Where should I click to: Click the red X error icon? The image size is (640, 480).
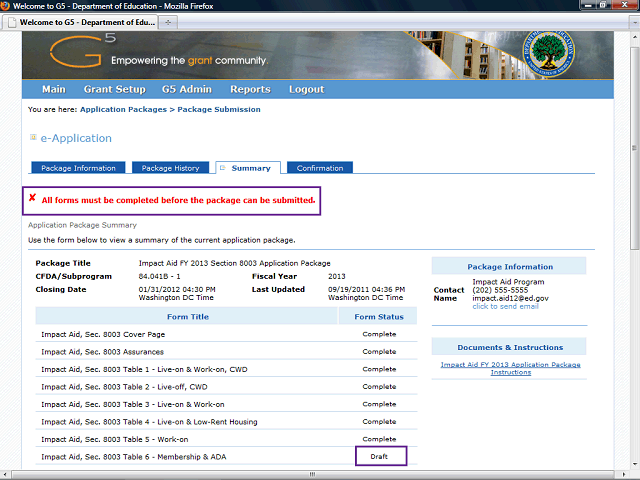(x=32, y=199)
